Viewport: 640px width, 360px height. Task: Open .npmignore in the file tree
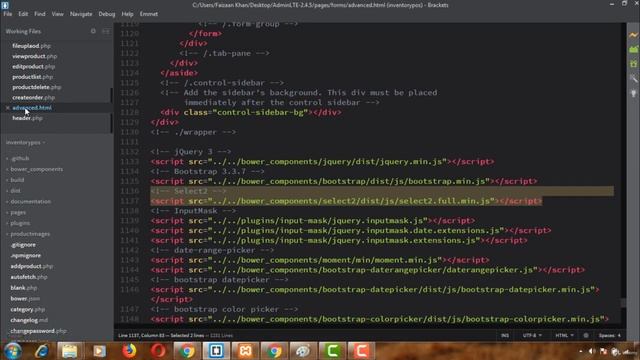26,256
